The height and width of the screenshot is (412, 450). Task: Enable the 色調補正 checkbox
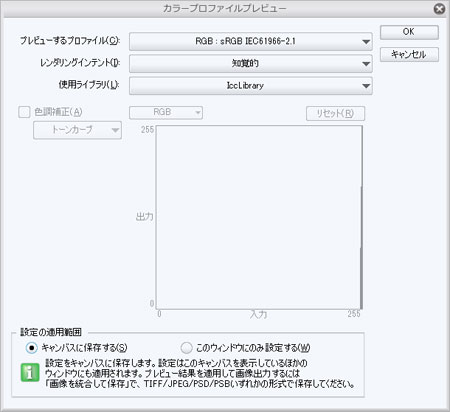point(24,112)
